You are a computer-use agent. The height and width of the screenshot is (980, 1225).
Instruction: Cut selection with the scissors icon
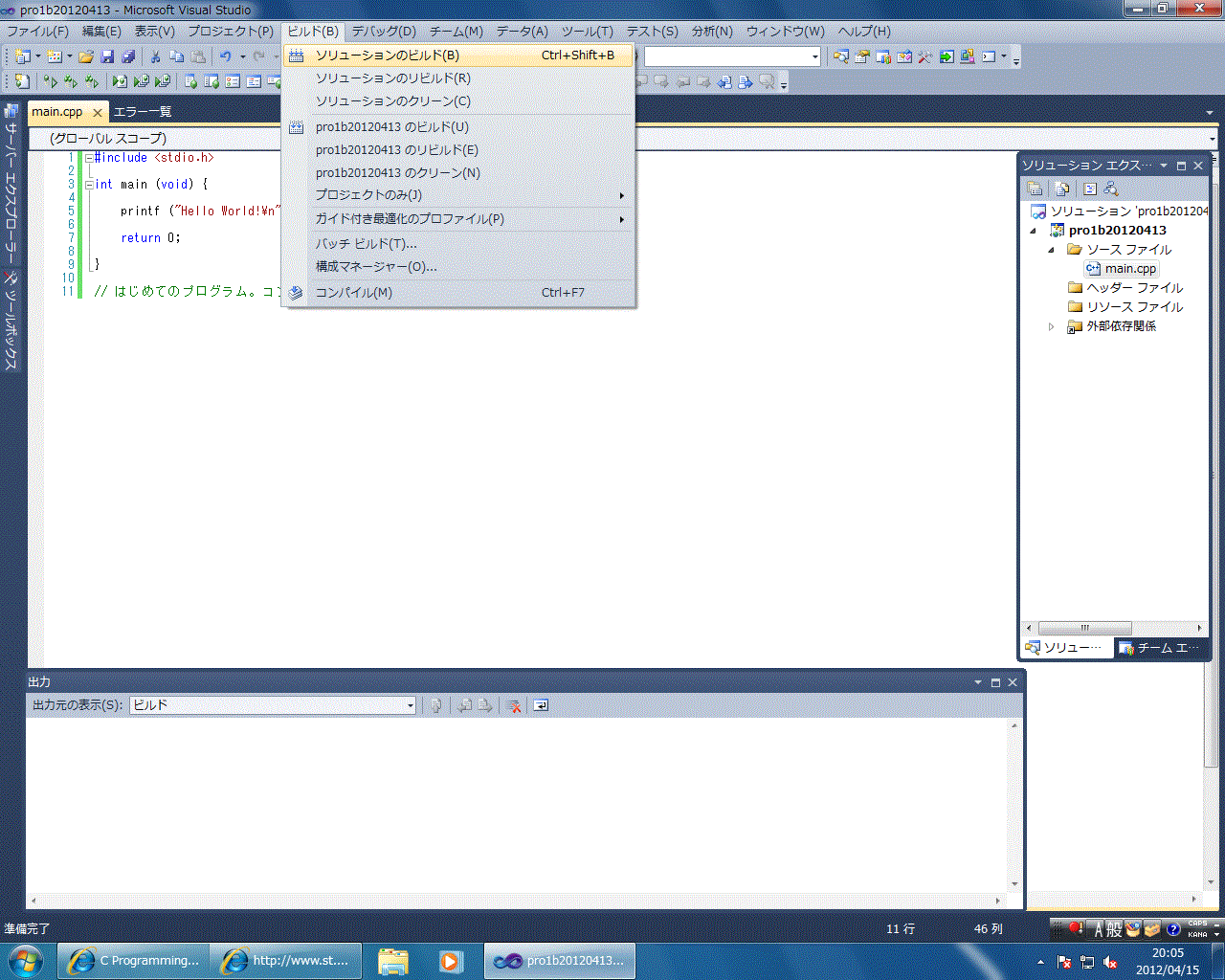[155, 56]
